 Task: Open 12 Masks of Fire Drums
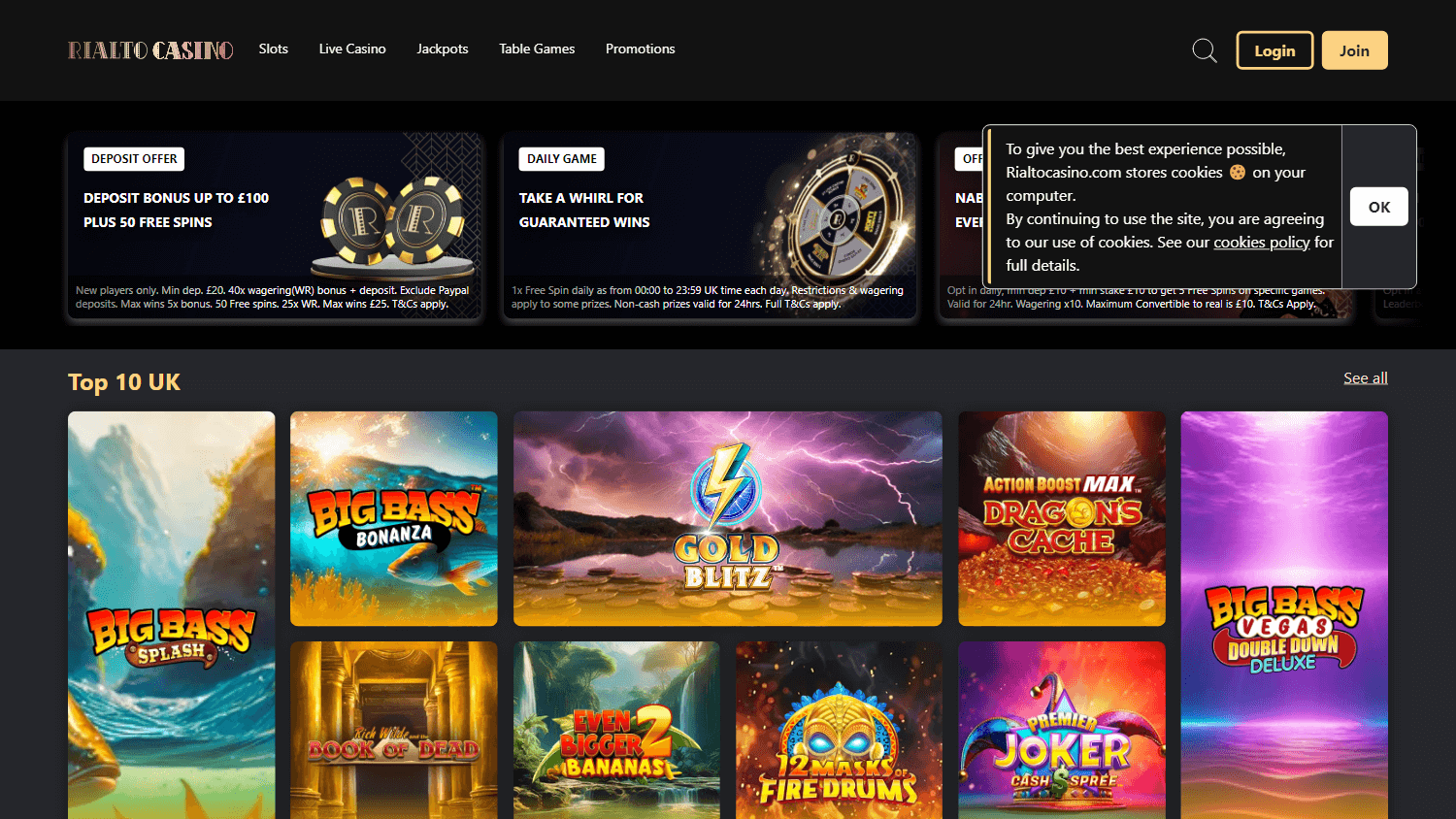click(x=840, y=730)
